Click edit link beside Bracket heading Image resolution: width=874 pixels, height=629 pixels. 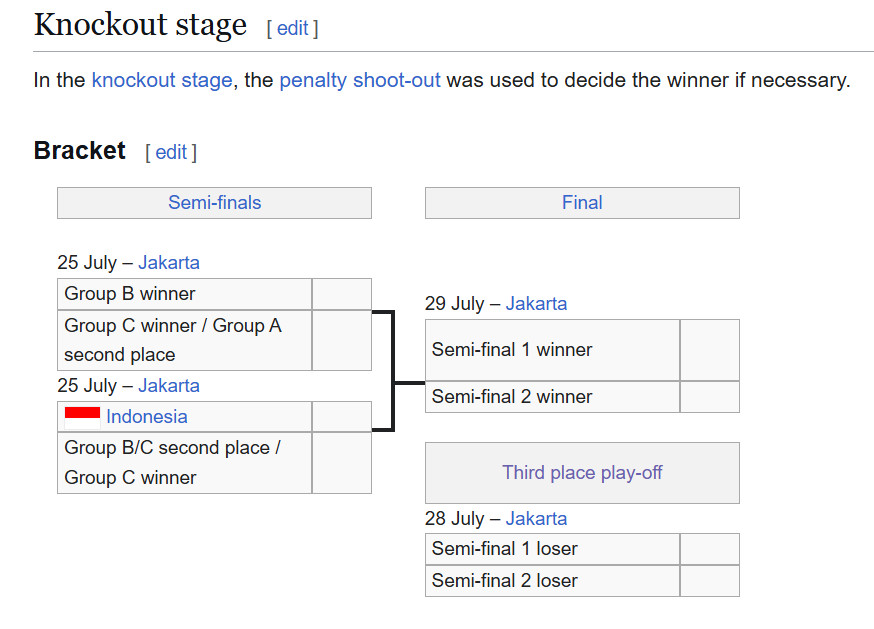coord(171,152)
